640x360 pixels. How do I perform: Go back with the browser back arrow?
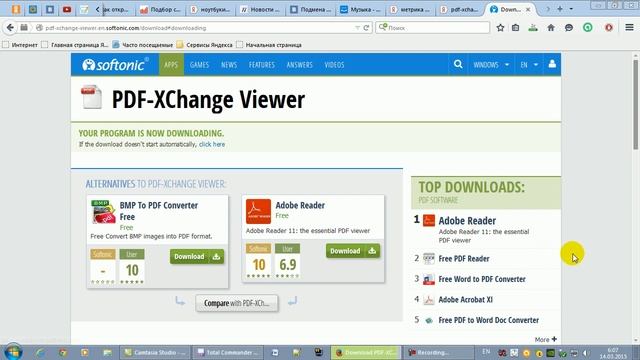click(x=10, y=27)
